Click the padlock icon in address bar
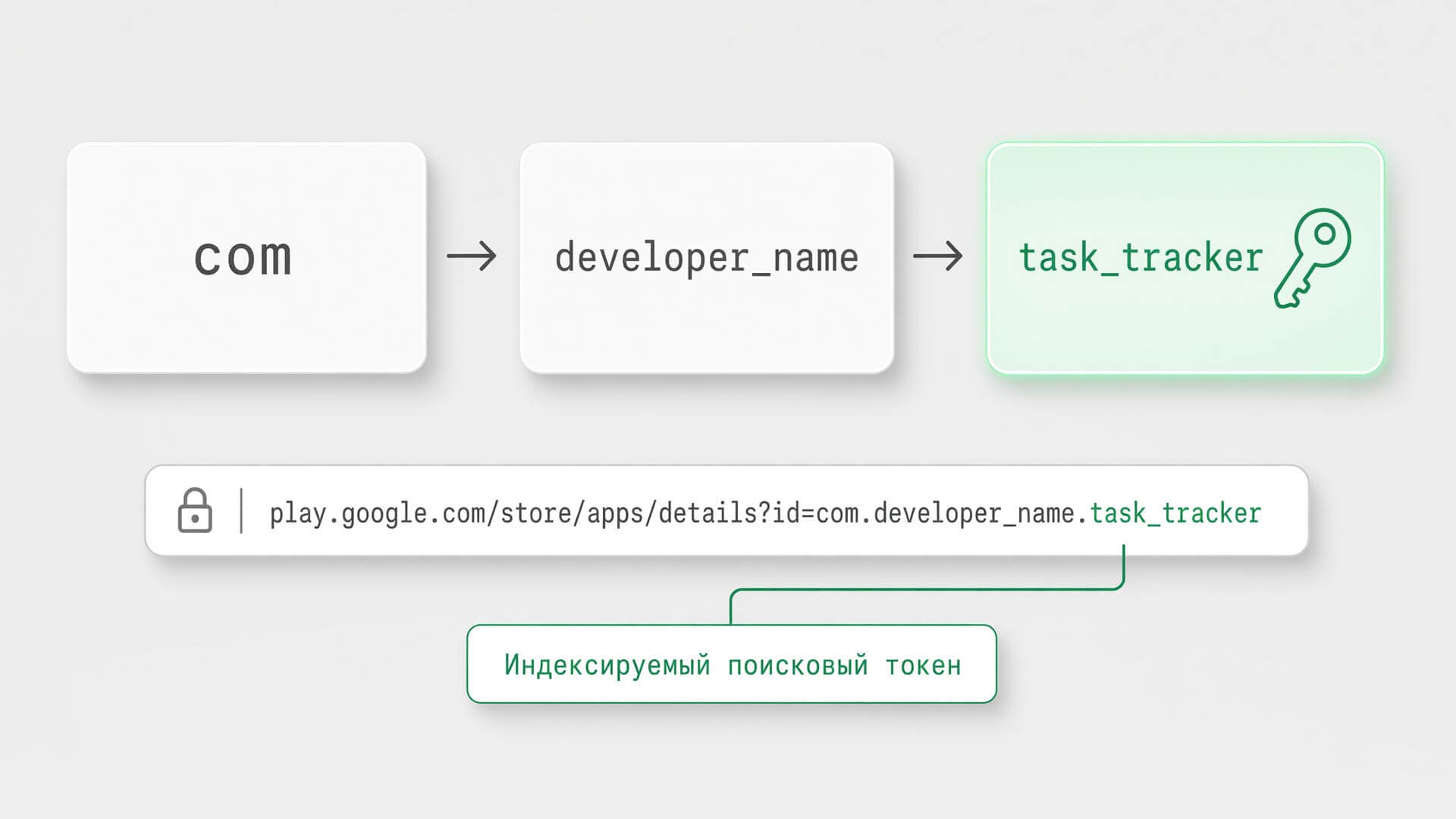 click(x=195, y=510)
